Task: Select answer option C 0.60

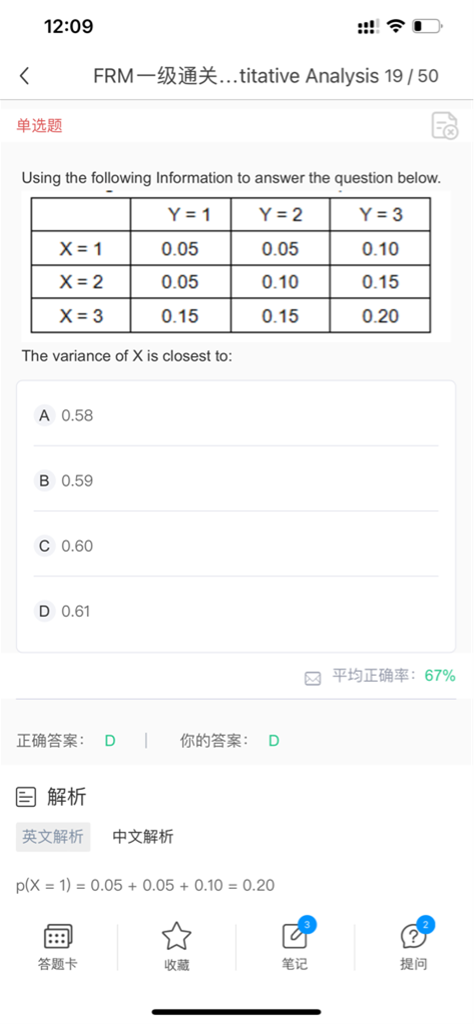Action: pyautogui.click(x=236, y=546)
